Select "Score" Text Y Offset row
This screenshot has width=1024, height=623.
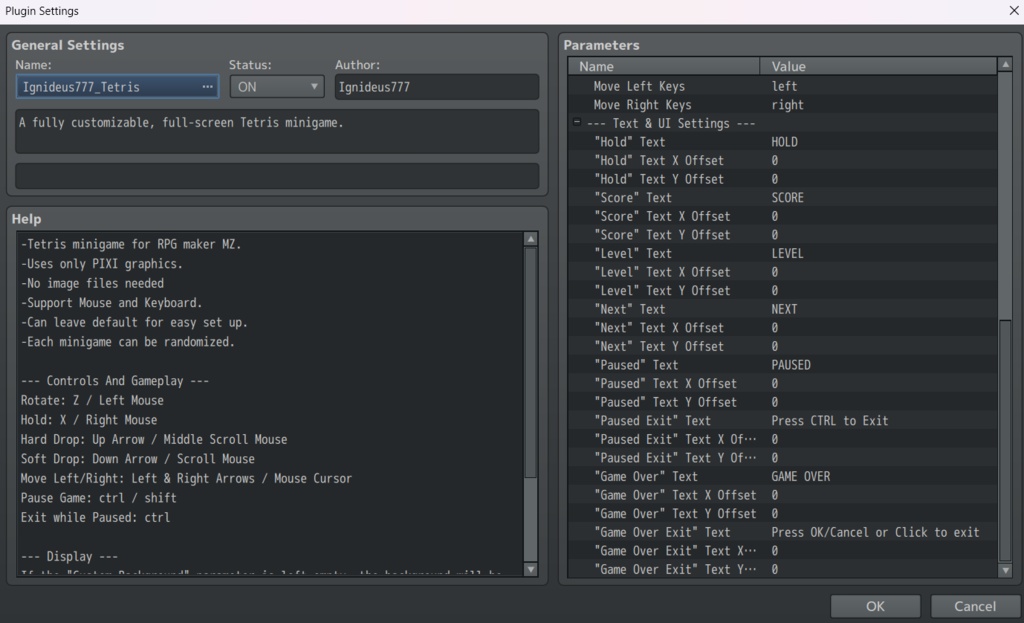click(782, 234)
